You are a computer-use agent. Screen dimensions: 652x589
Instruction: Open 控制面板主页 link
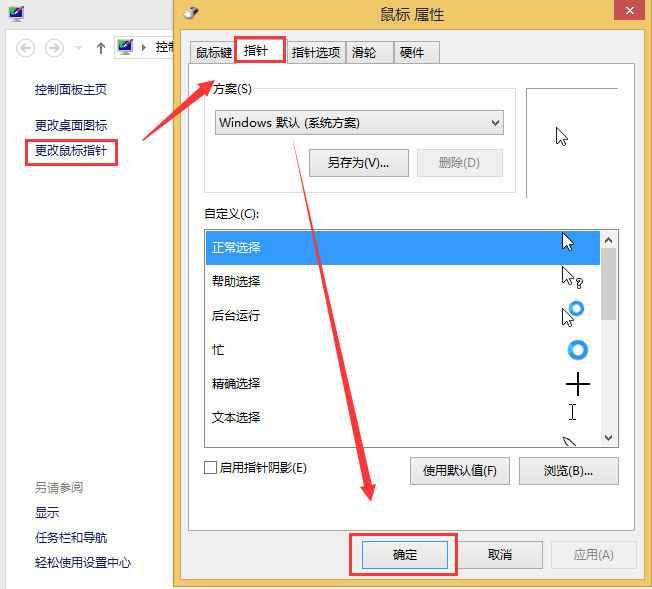(x=71, y=90)
